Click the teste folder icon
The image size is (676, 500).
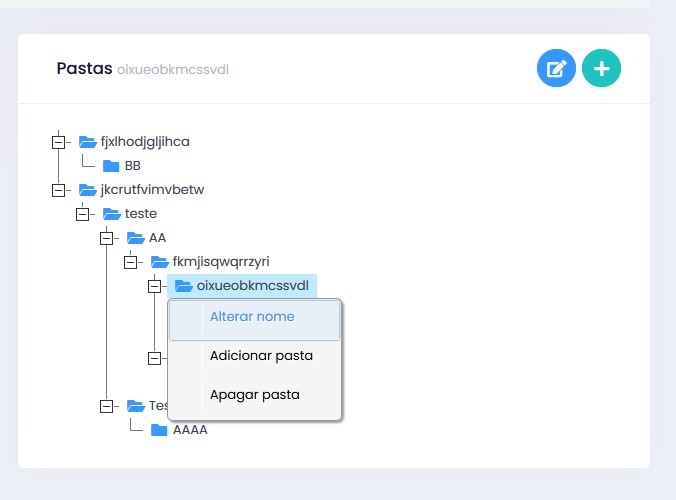(112, 214)
